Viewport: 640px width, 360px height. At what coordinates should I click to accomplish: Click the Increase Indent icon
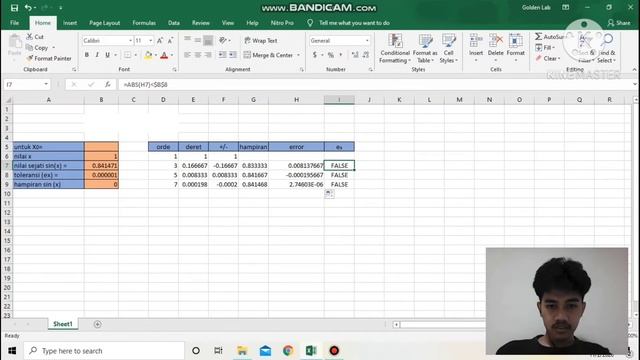pos(233,55)
